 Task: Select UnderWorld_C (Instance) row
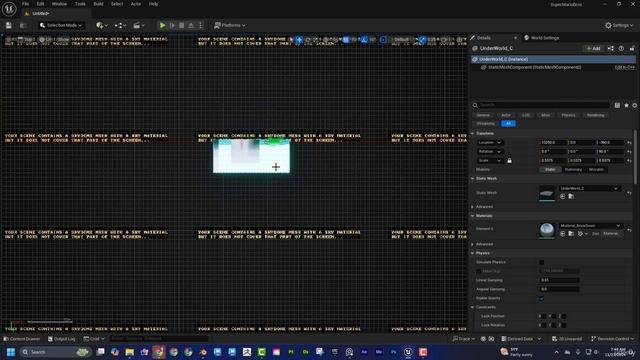pos(553,59)
